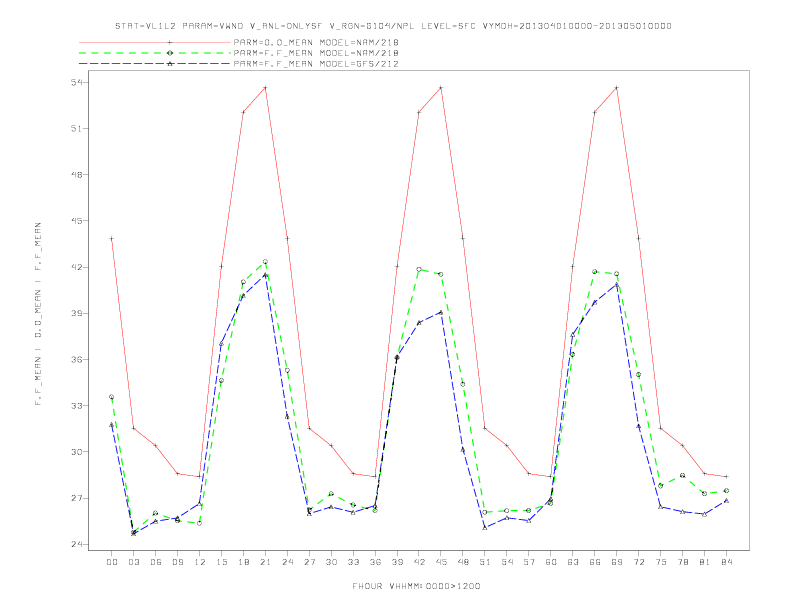Click x-axis forecast hour label 84
The image size is (792, 612).
pyautogui.click(x=726, y=562)
